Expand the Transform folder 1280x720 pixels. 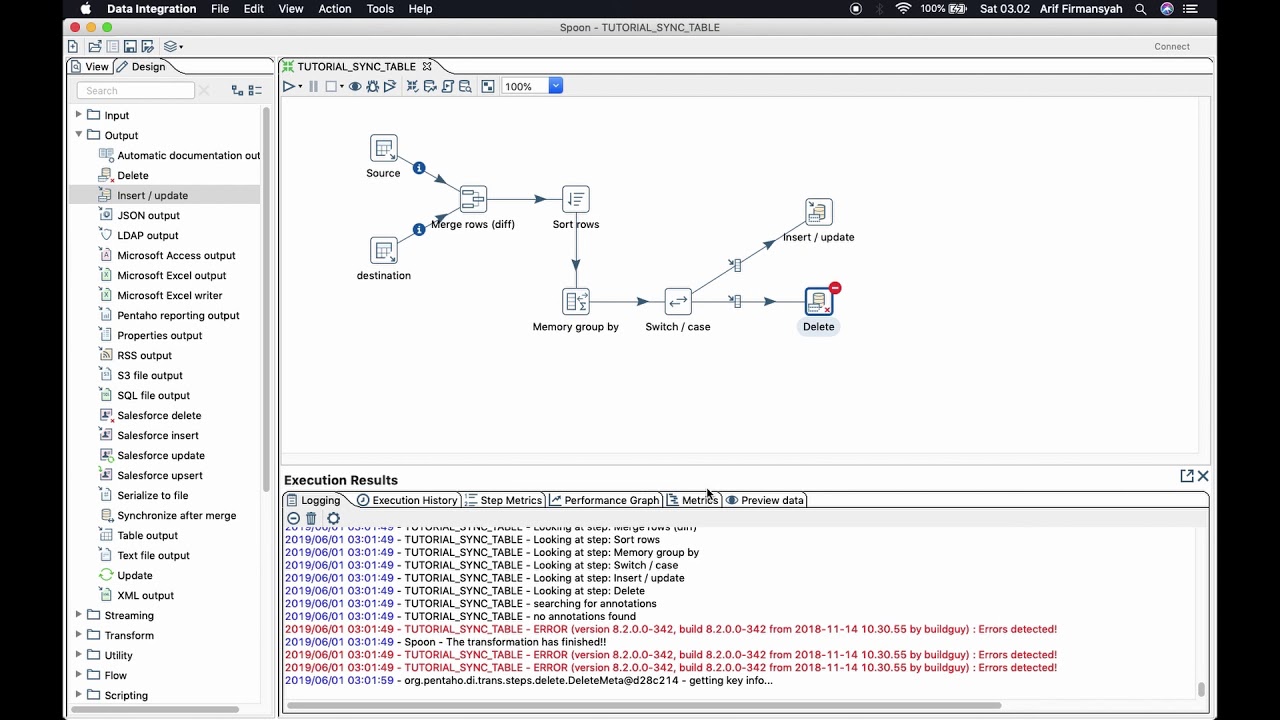pos(79,635)
